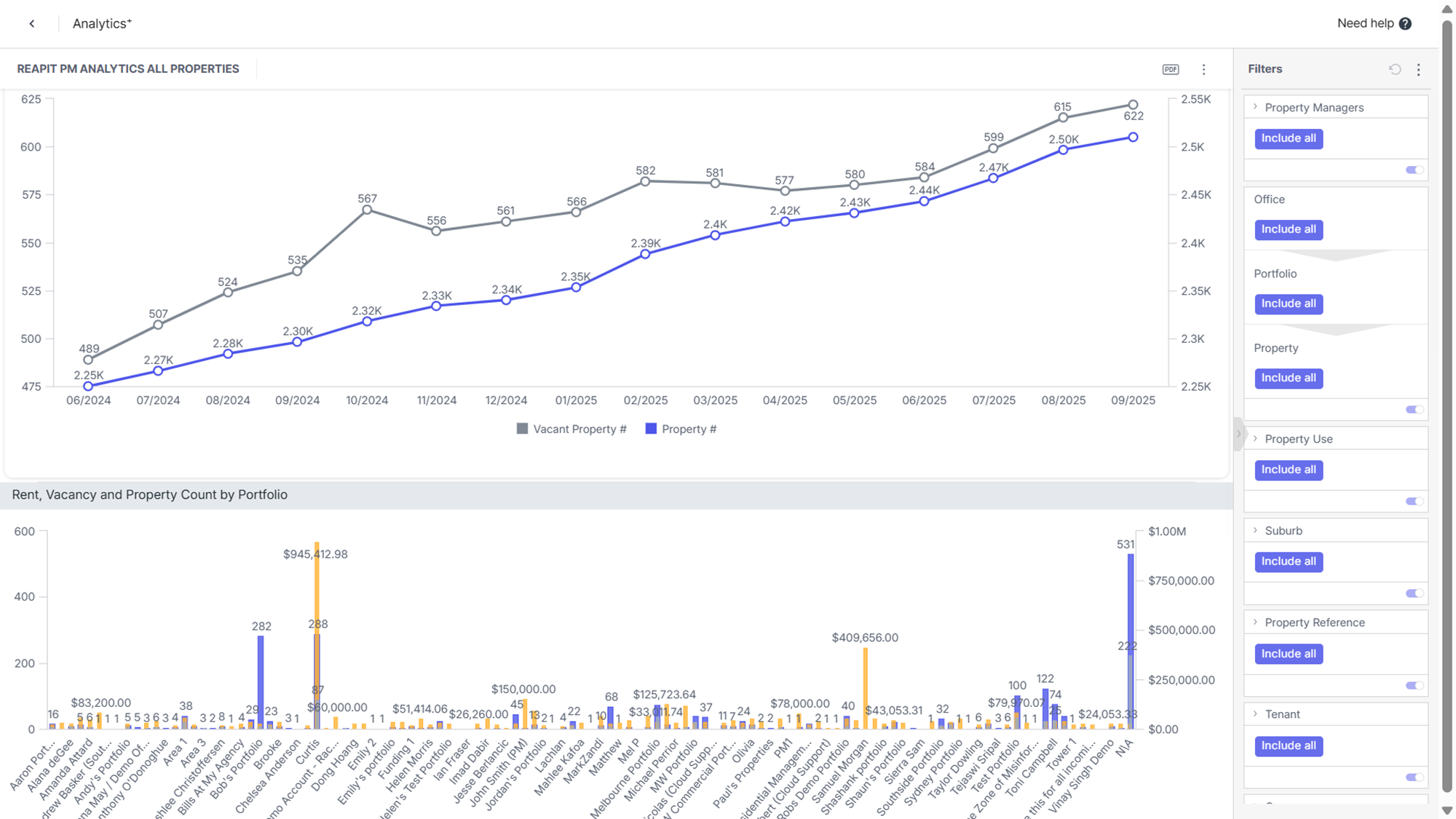Click the Analytics+ title
Viewport: 1456px width, 819px height.
[x=102, y=23]
